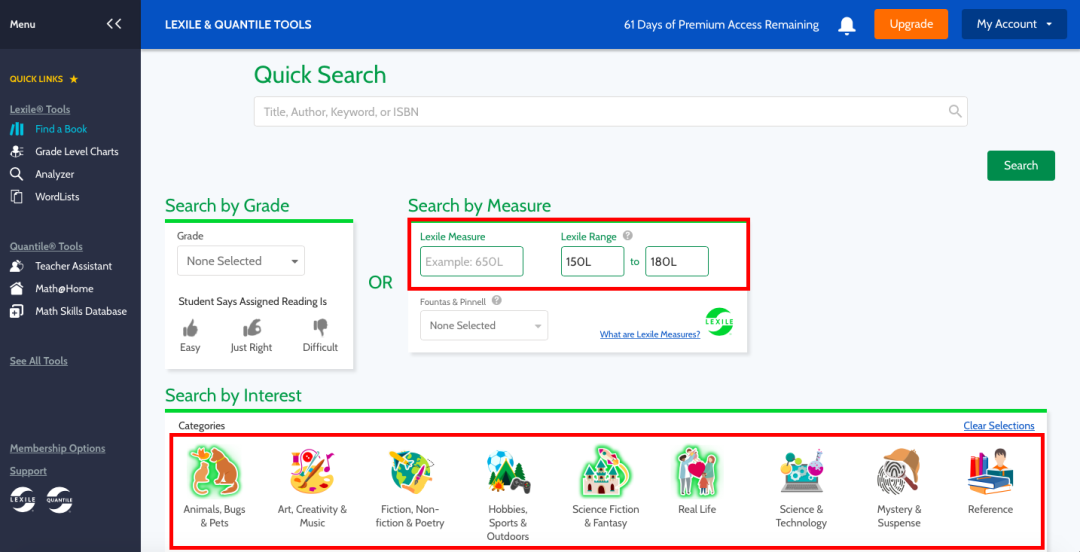The width and height of the screenshot is (1080, 552).
Task: Toggle Hobbies, Sports & Outdoors category
Action: coord(508,494)
